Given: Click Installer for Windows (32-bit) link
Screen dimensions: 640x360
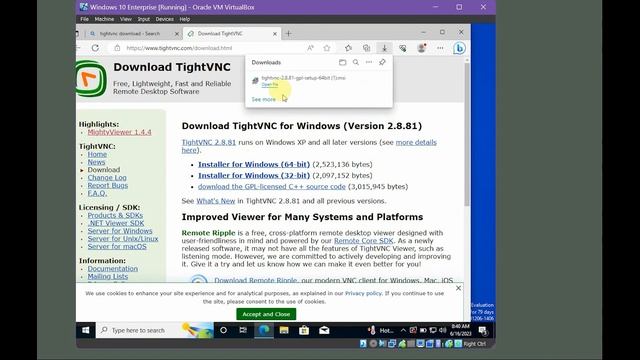Looking at the screenshot, I should 254,176.
